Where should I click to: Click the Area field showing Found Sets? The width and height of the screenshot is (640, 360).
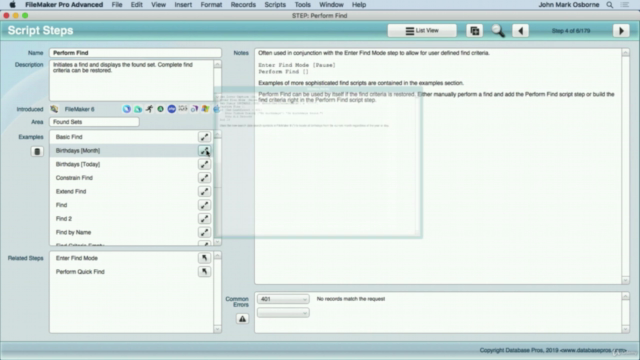[94, 122]
